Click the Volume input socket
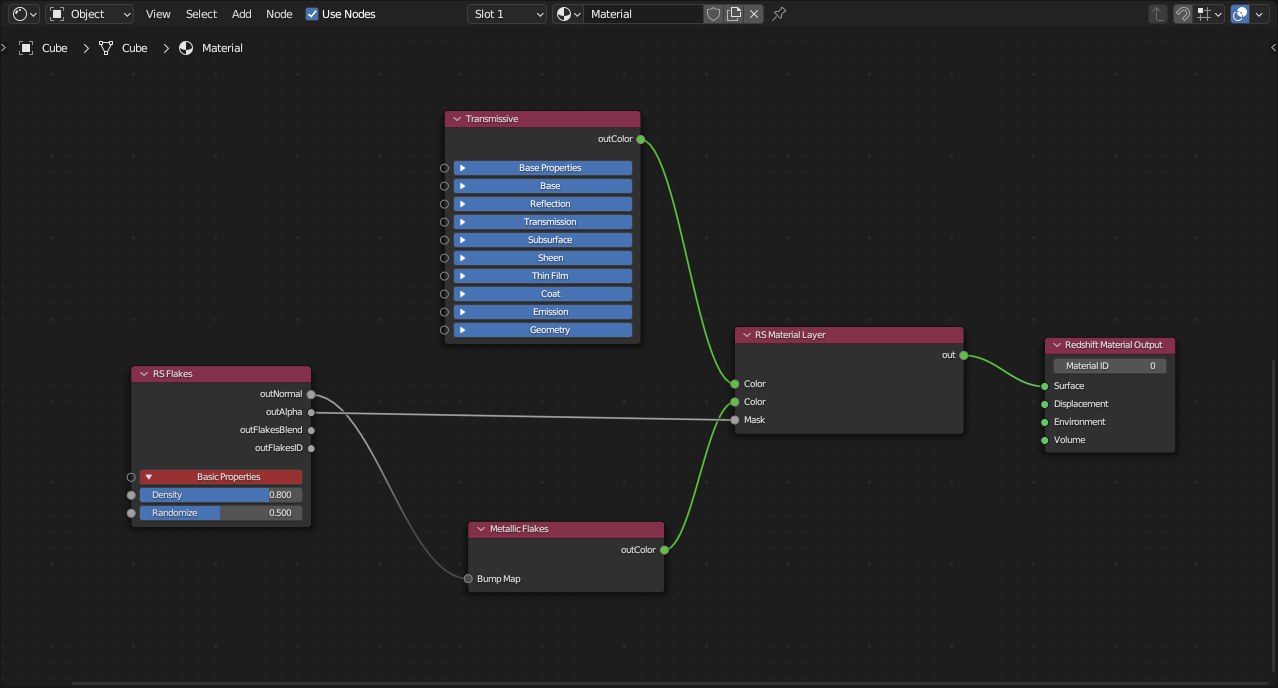 pyautogui.click(x=1045, y=440)
